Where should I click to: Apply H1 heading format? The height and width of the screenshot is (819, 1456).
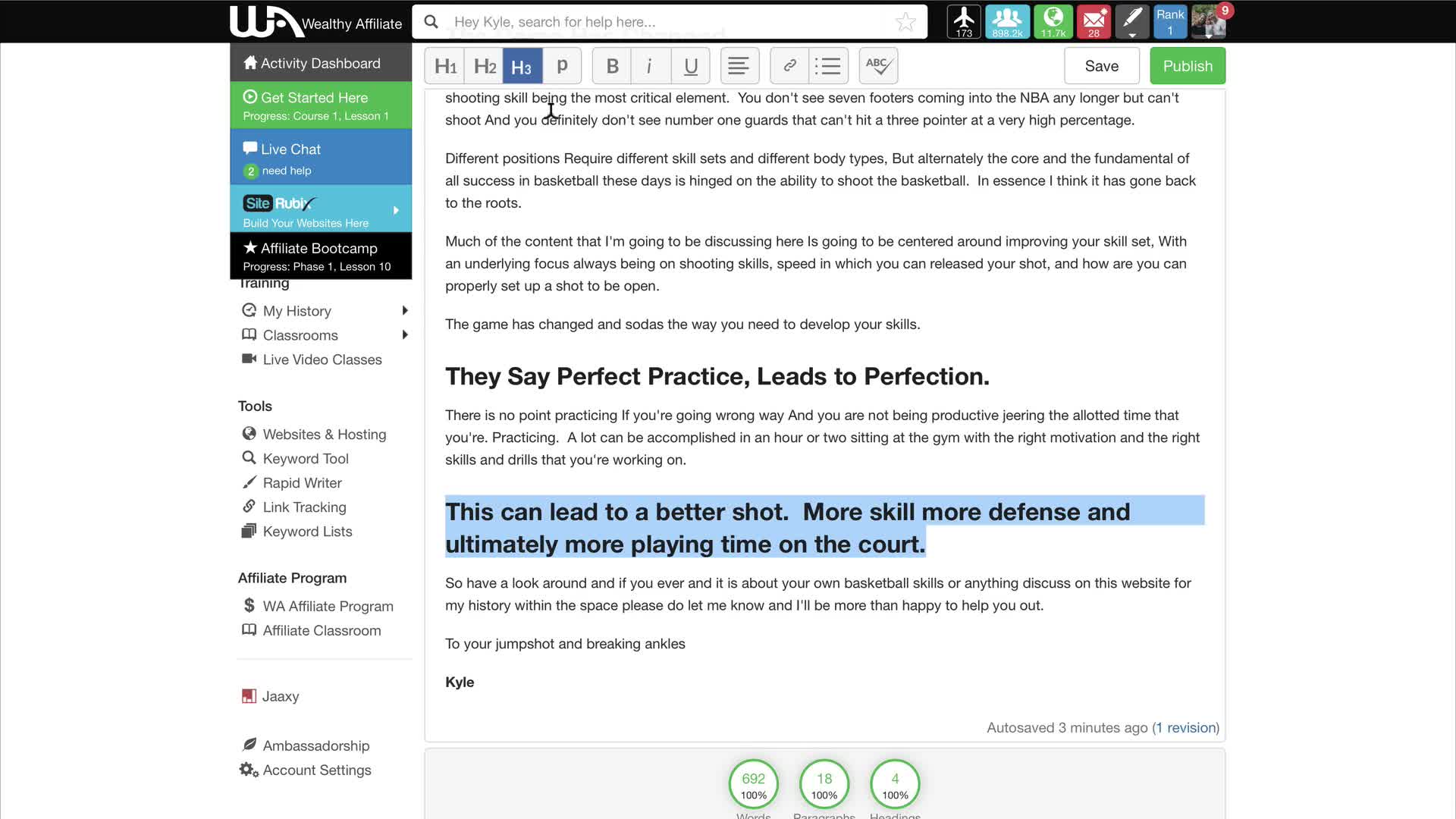click(445, 66)
